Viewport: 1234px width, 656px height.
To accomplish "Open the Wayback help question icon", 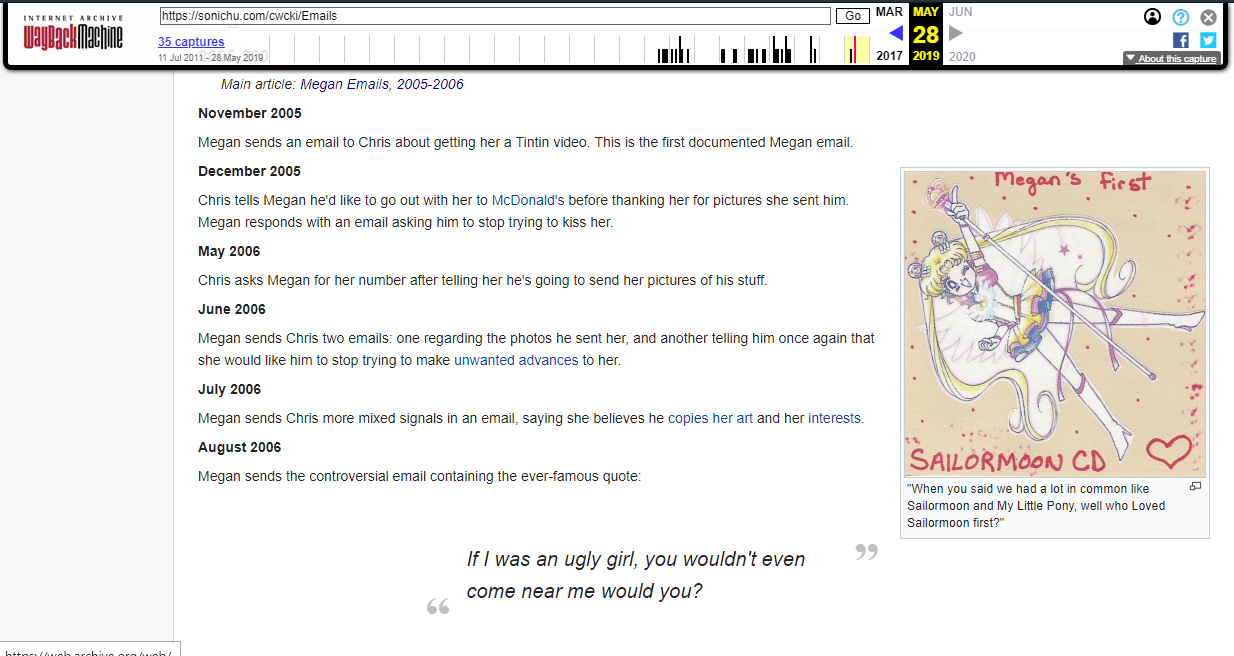I will [1180, 17].
